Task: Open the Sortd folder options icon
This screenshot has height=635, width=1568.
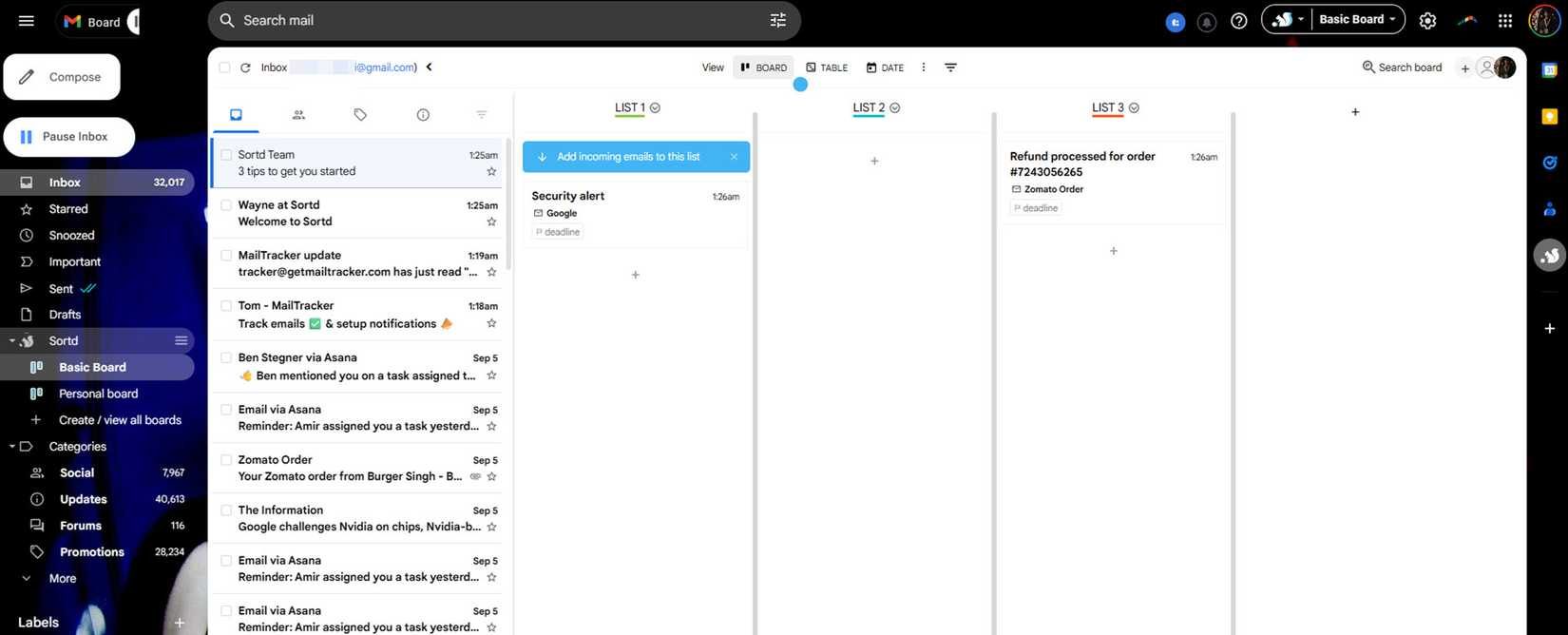Action: (181, 340)
